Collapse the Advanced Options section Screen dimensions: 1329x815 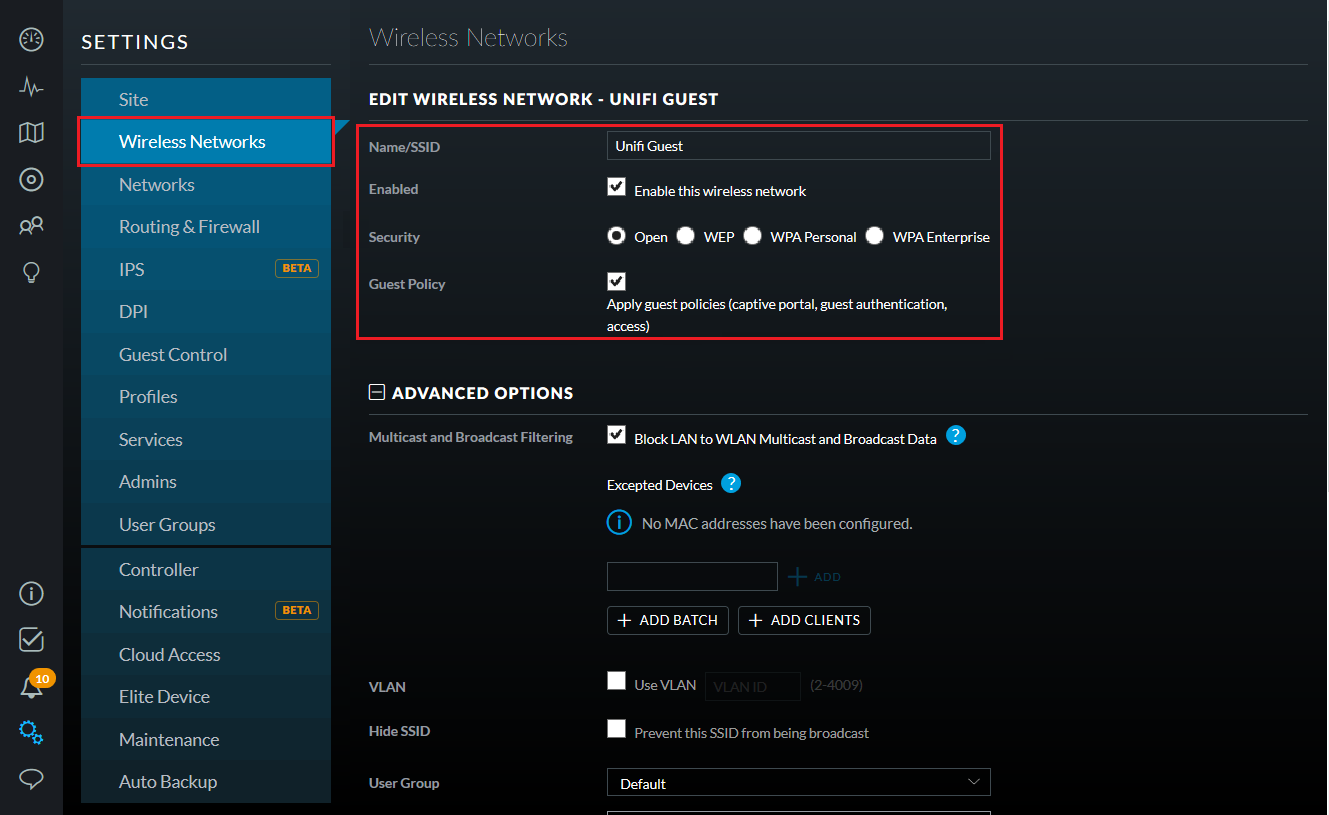pyautogui.click(x=377, y=393)
